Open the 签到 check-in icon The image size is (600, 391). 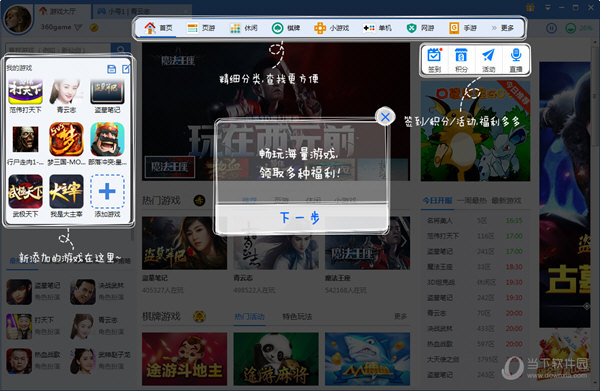point(434,59)
